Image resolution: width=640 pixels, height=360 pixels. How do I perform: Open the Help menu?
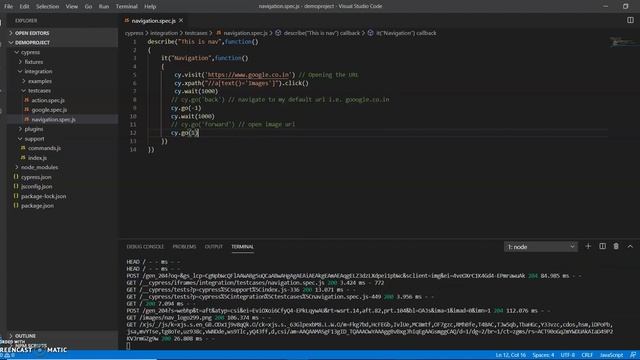click(x=150, y=7)
